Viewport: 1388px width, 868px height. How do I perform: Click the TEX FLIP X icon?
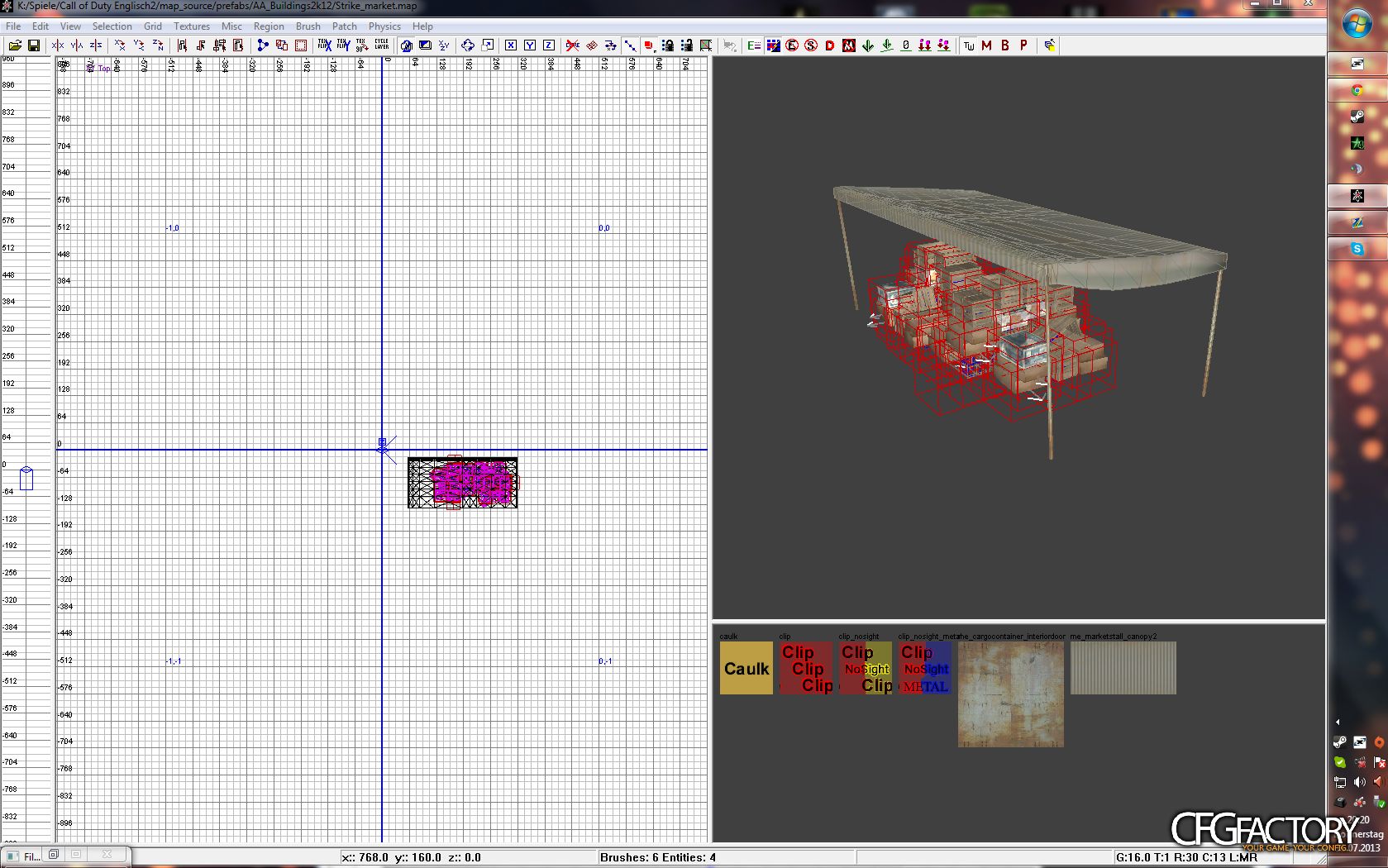[x=325, y=45]
